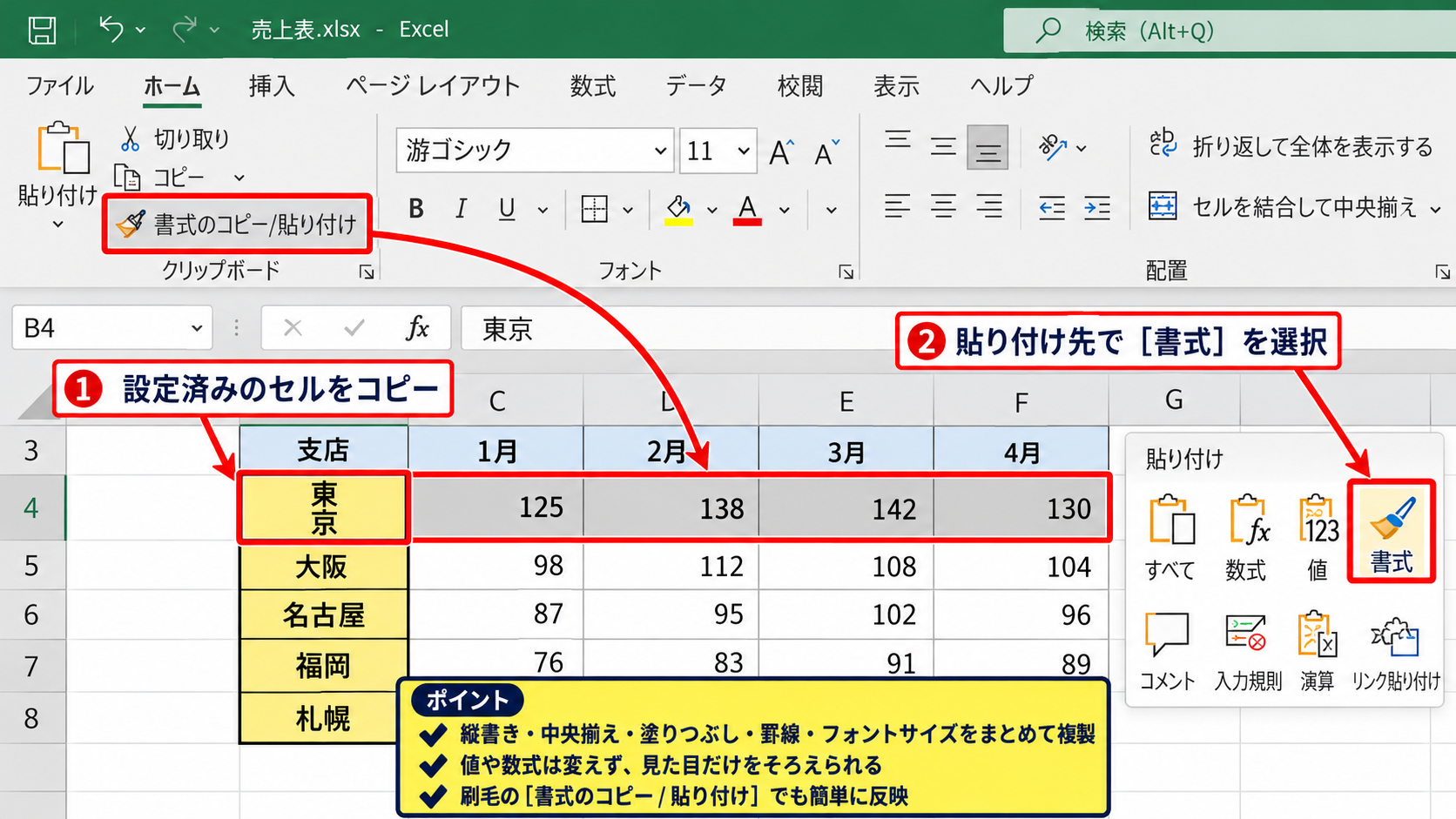Screen dimensions: 1456x819
Task: Toggle align right icon
Action: point(988,207)
